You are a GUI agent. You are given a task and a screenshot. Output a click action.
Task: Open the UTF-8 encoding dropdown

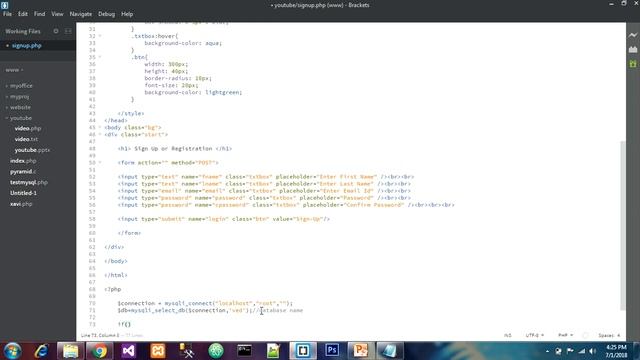click(535, 335)
